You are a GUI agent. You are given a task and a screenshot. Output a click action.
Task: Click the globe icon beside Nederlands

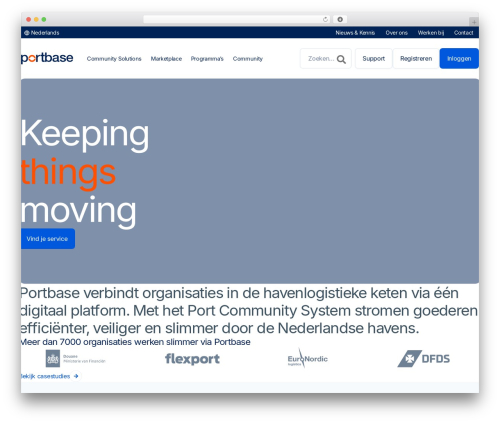click(27, 33)
